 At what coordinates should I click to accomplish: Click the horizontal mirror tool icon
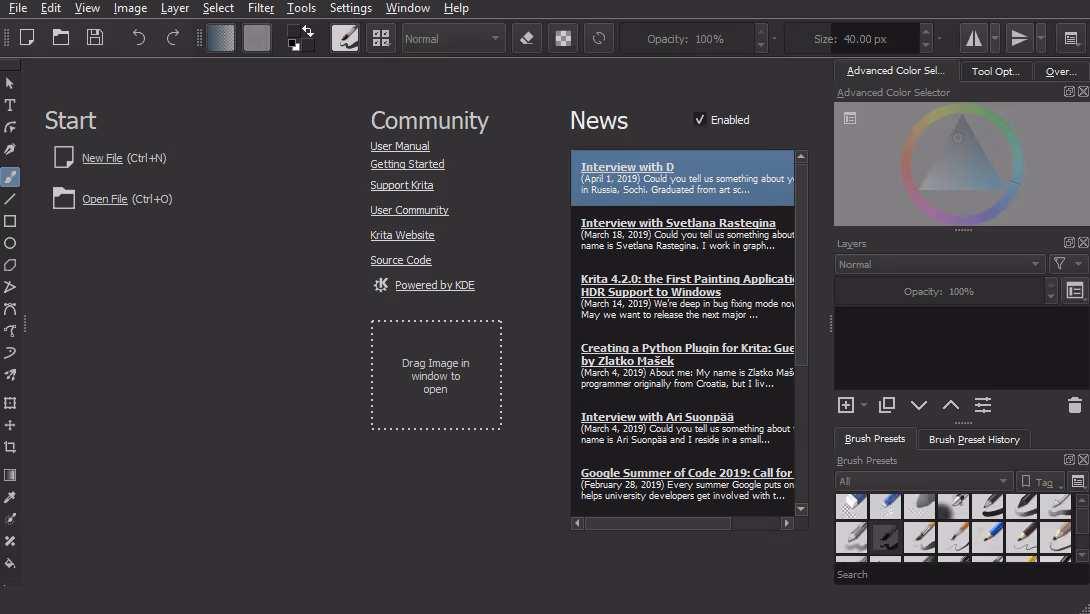coord(974,39)
